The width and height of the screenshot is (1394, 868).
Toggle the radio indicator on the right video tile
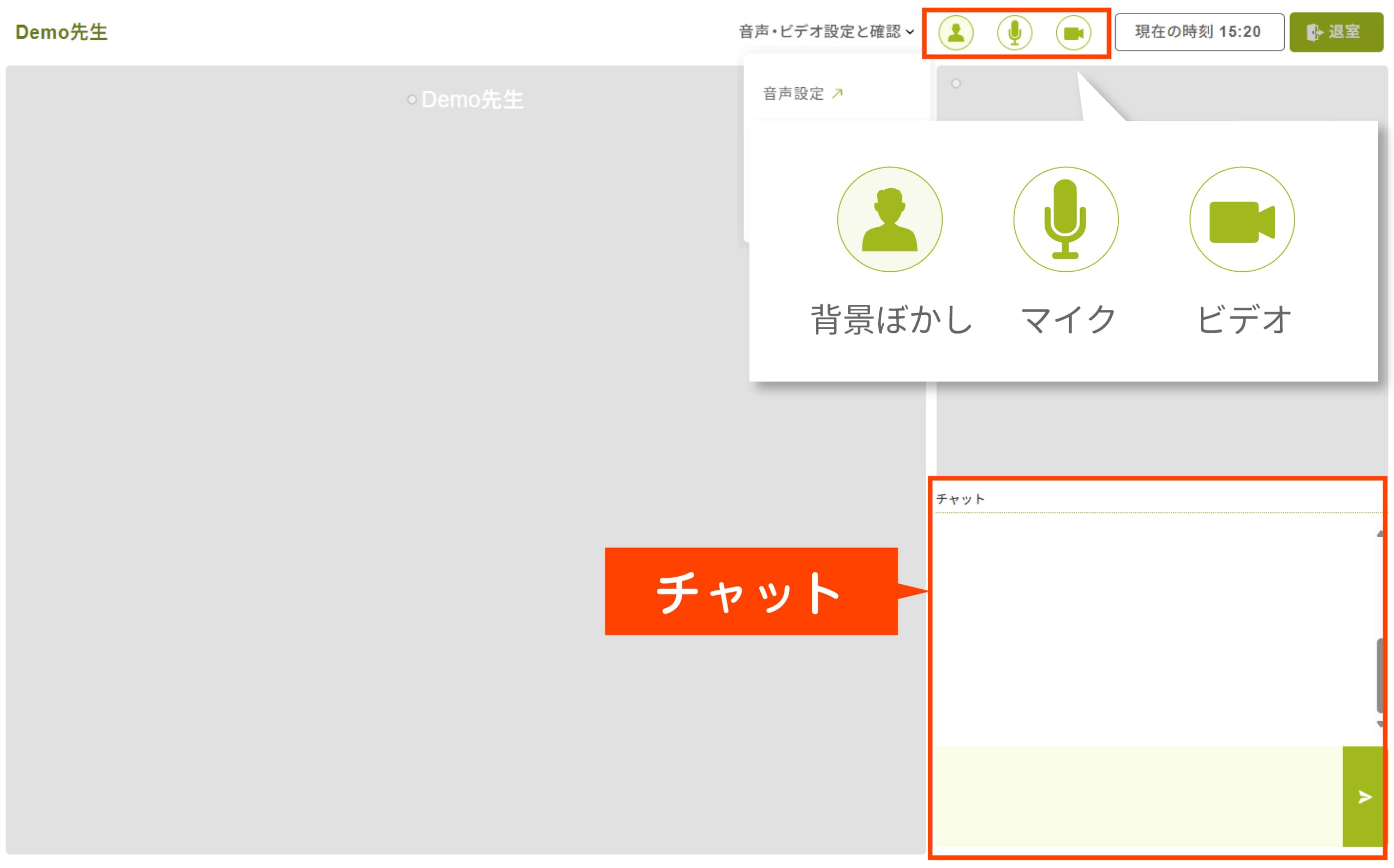coord(956,84)
